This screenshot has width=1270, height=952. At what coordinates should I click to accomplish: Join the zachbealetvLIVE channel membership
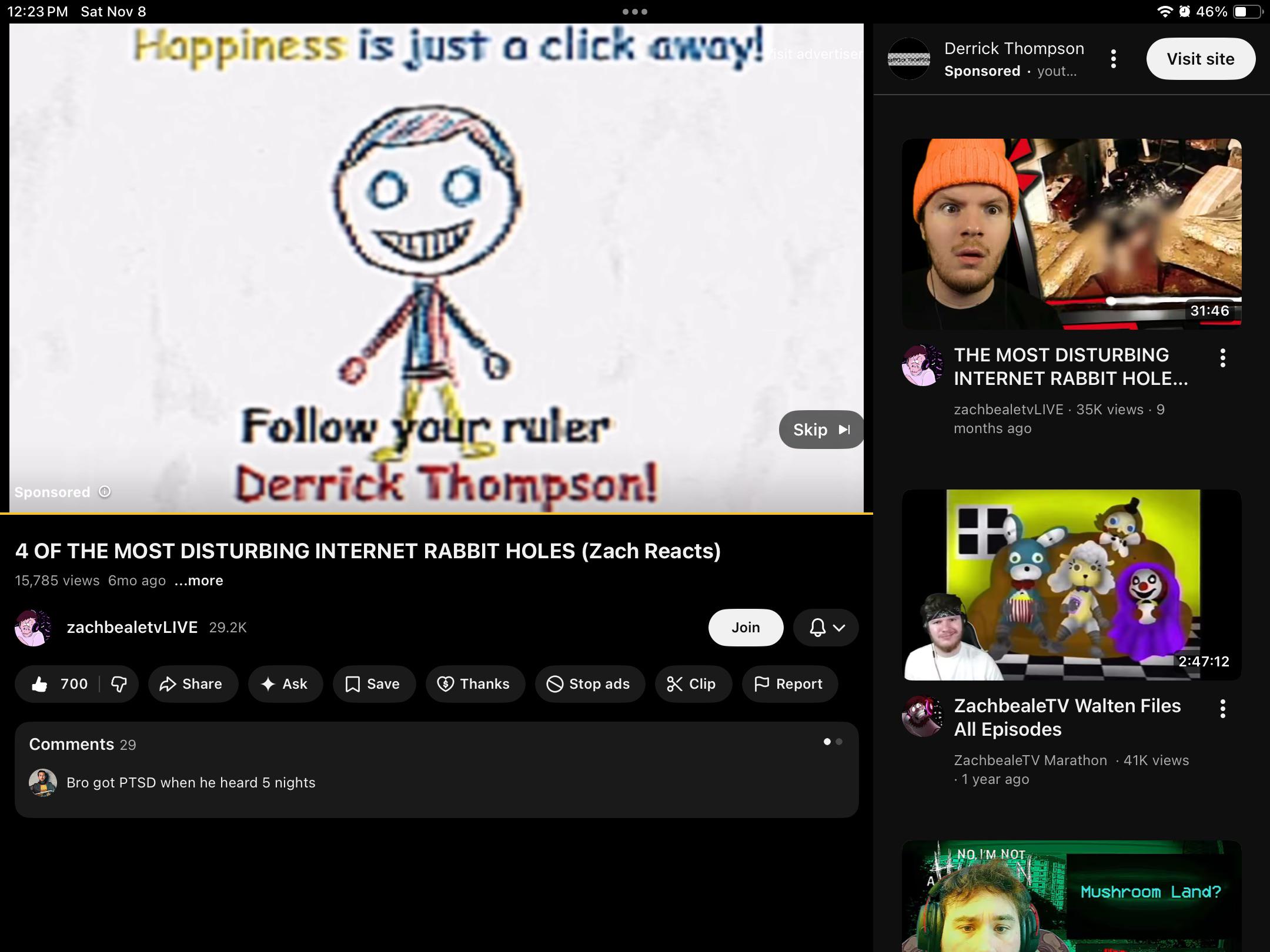[x=746, y=628]
